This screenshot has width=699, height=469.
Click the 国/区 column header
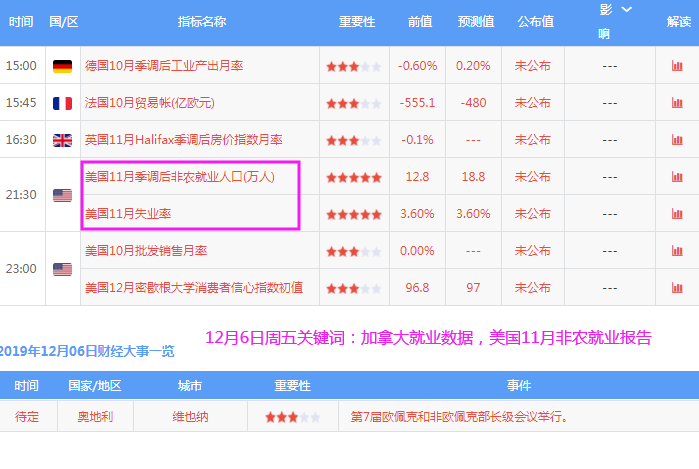(64, 21)
